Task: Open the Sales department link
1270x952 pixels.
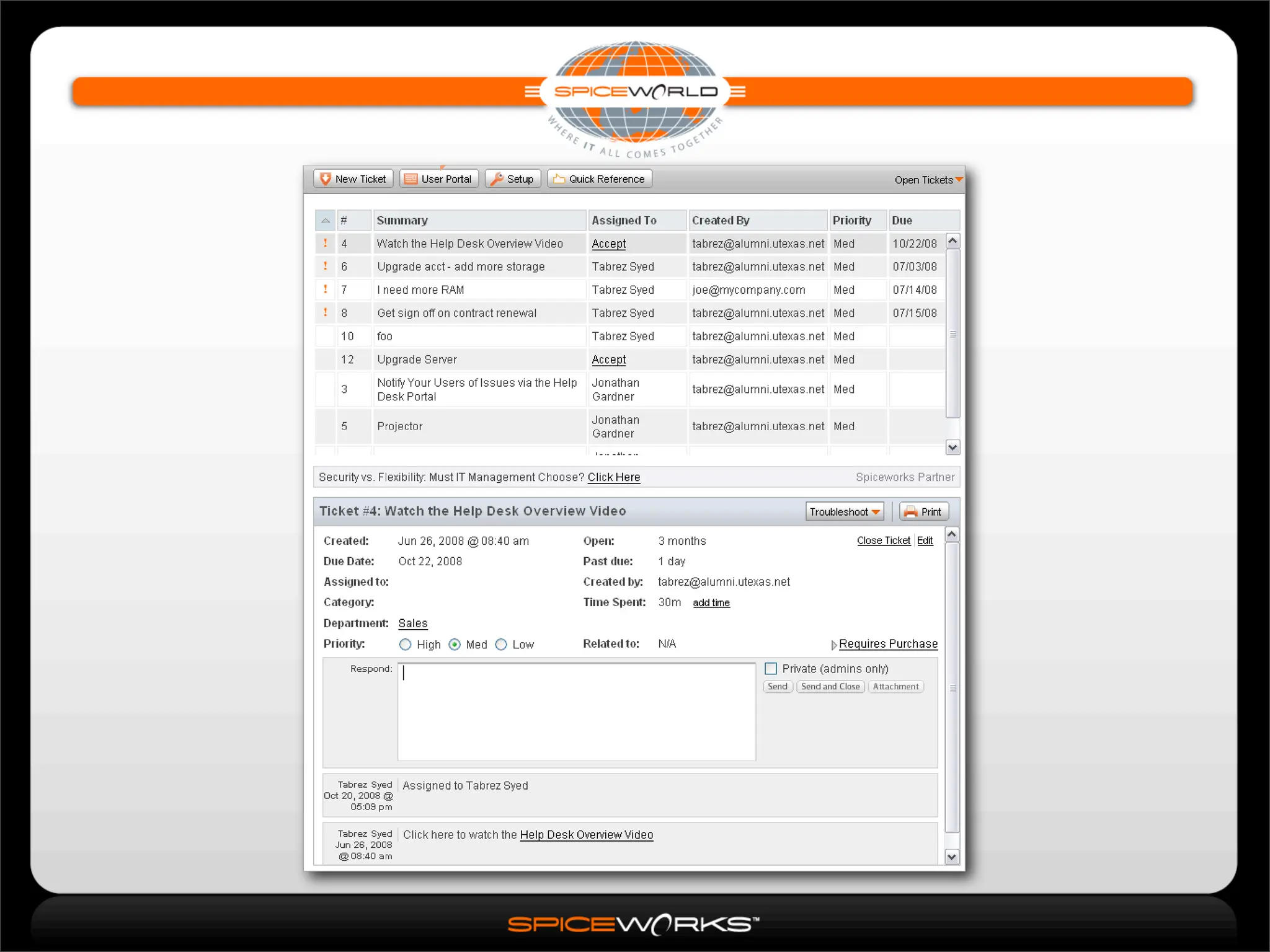Action: click(x=413, y=624)
